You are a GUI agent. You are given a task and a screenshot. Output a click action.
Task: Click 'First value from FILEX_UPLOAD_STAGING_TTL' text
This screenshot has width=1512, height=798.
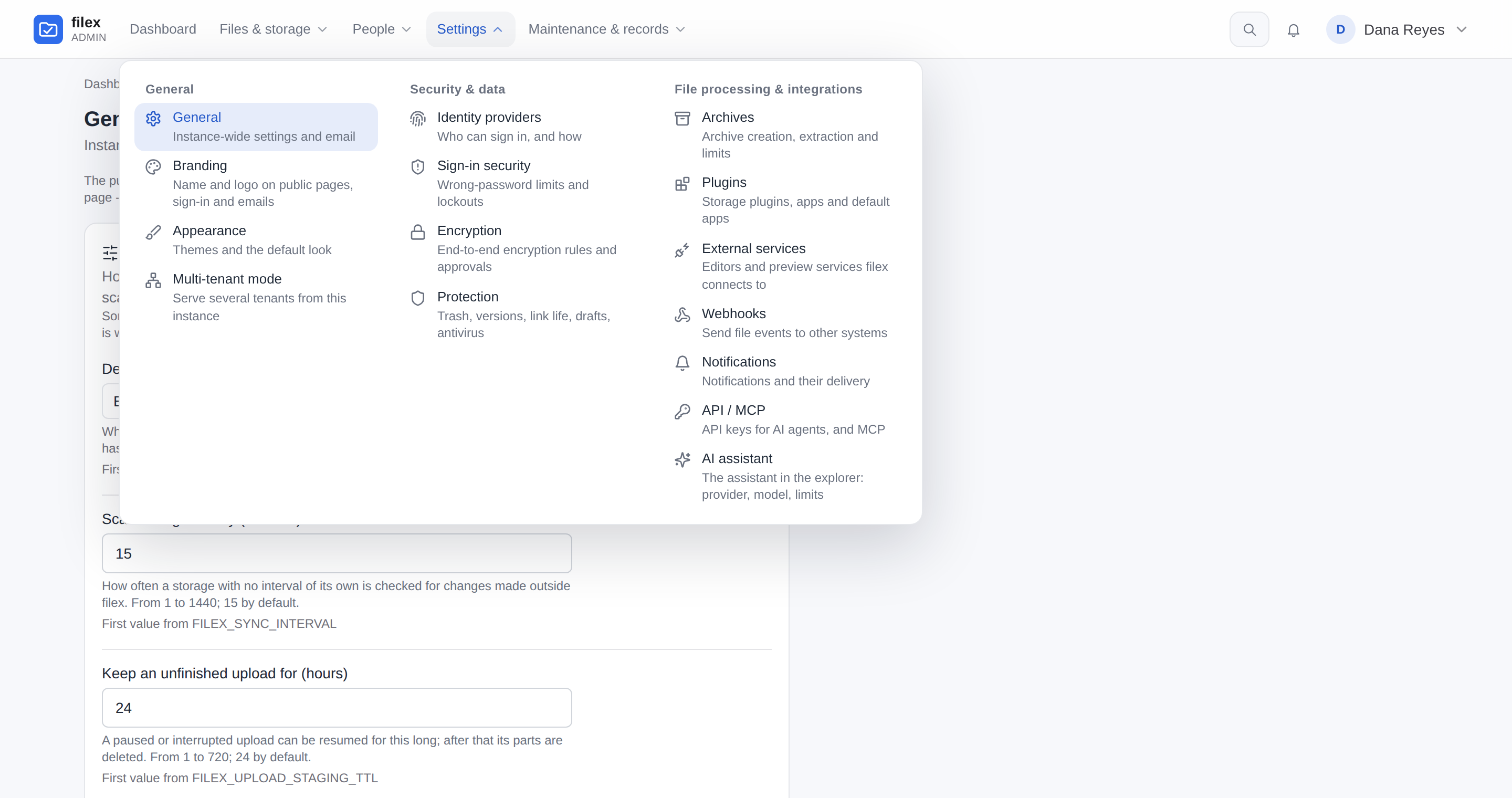(x=239, y=778)
